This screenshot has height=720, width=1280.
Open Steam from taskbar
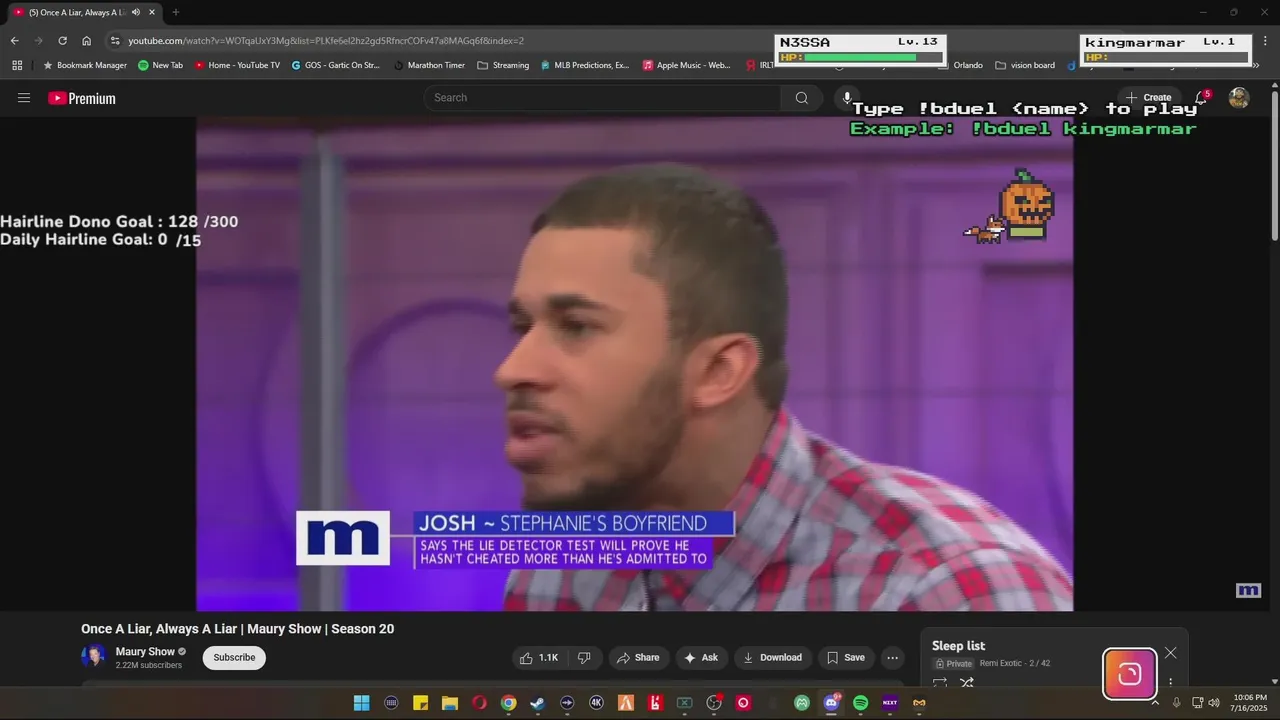coord(537,703)
